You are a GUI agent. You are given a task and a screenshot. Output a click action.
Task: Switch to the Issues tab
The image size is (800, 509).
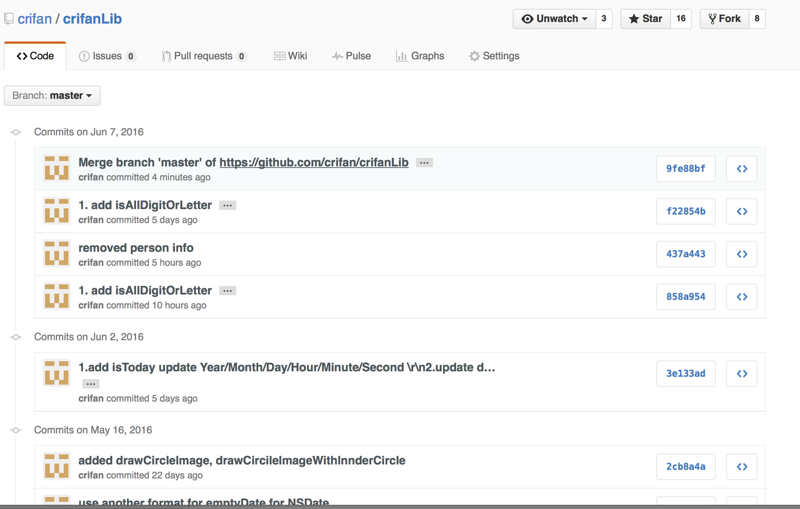[107, 56]
